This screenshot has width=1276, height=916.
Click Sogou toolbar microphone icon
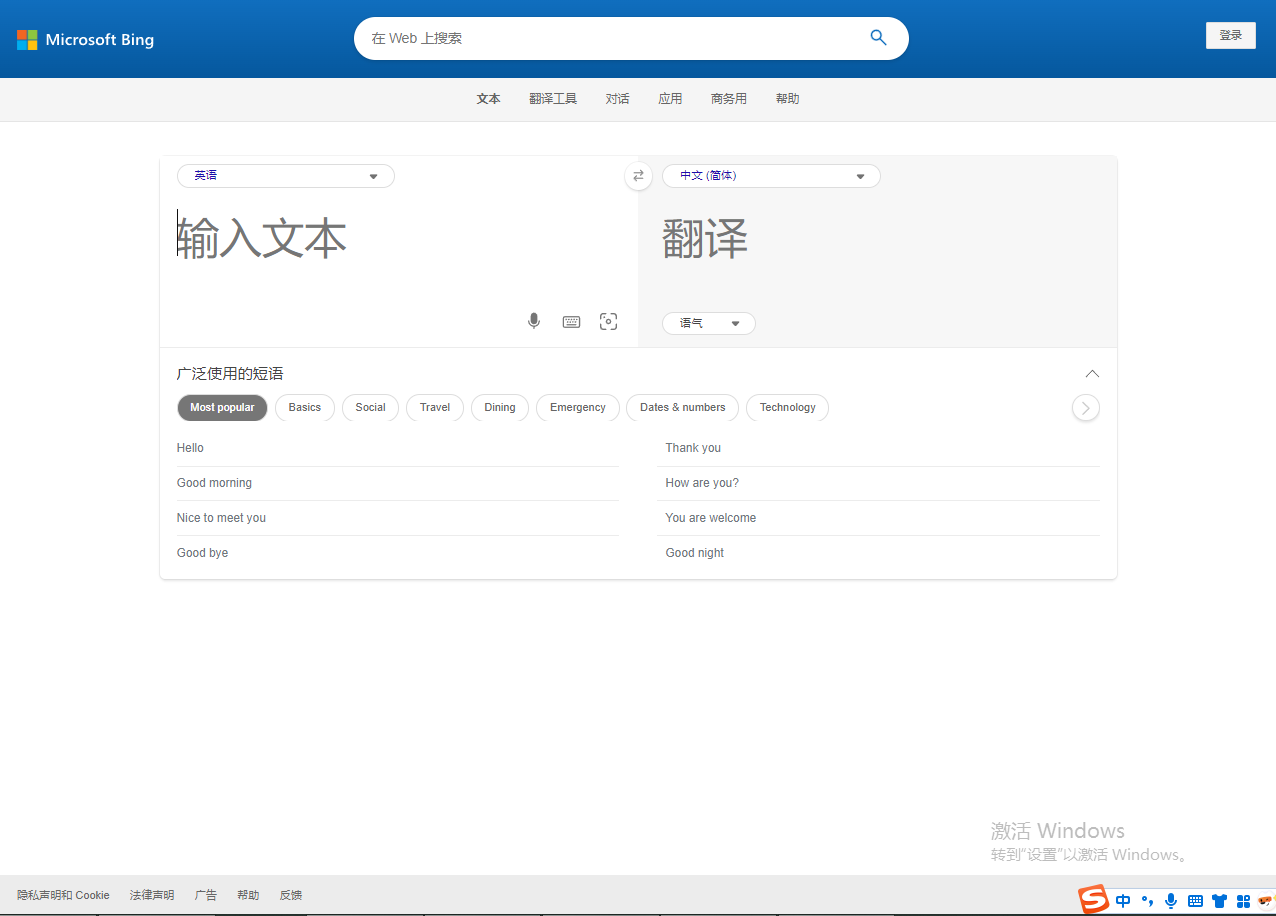click(1171, 901)
